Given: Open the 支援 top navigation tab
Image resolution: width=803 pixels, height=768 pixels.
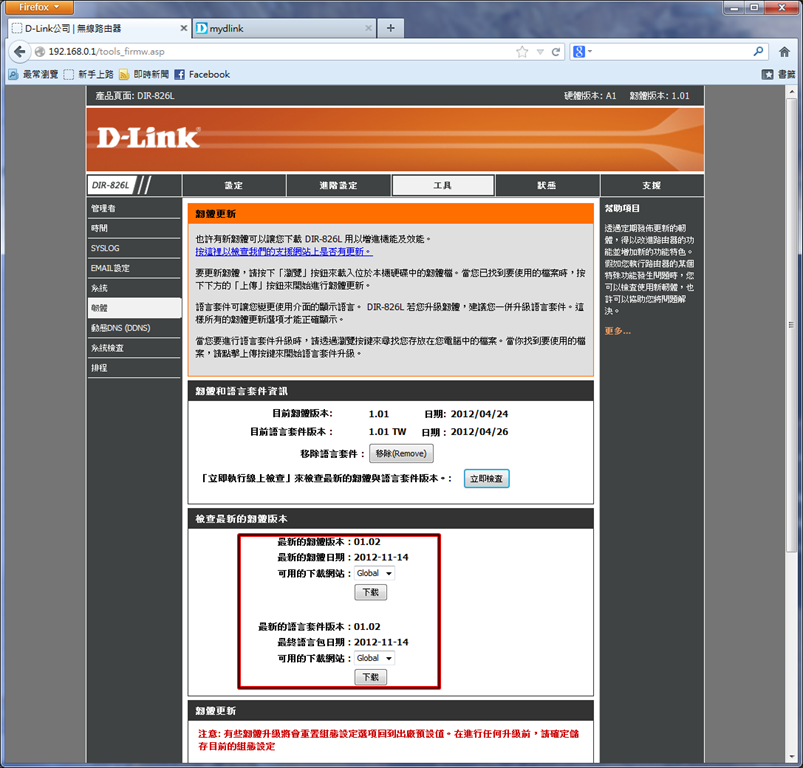Looking at the screenshot, I should pos(652,185).
